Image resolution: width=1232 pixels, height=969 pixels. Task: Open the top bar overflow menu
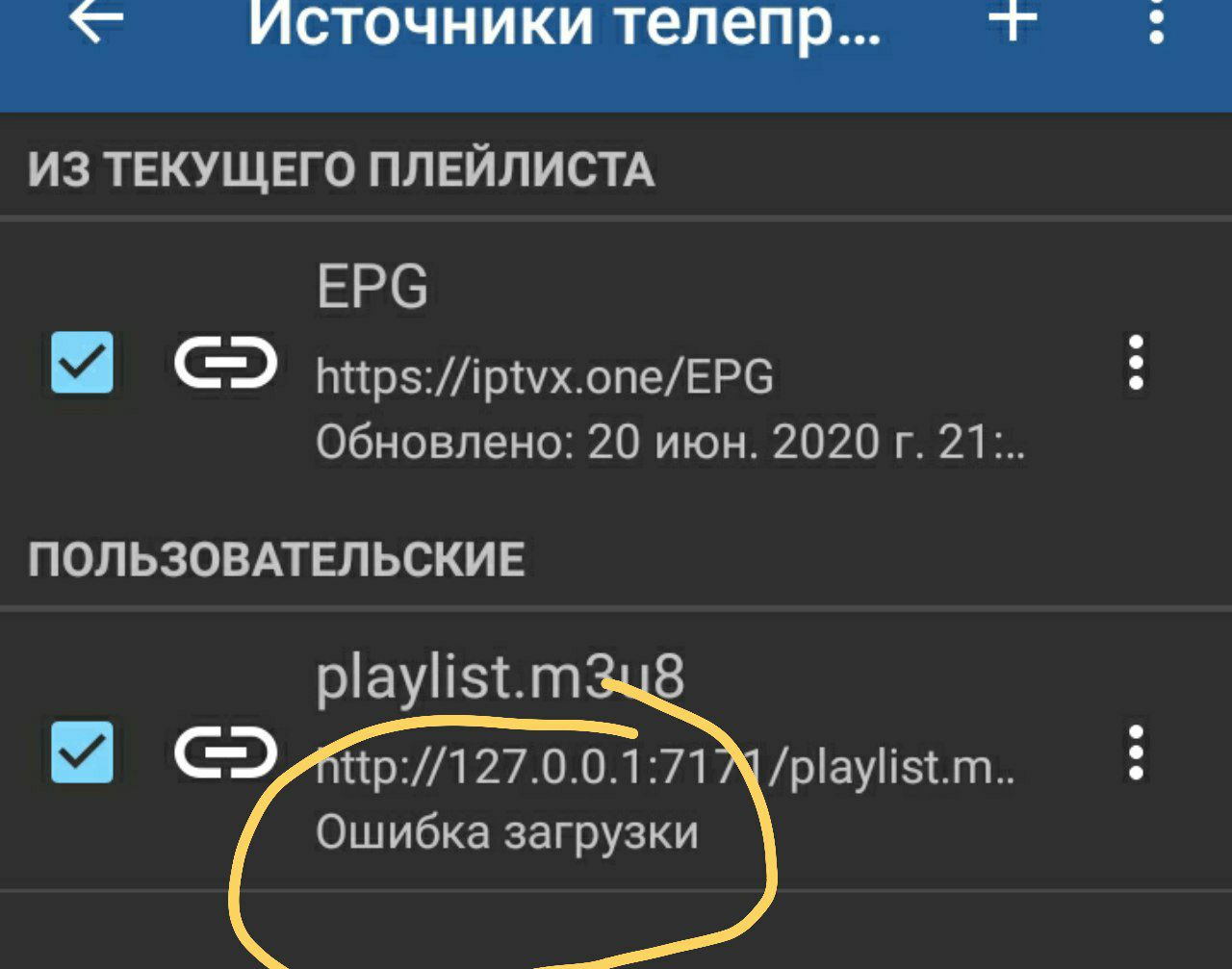click(x=1156, y=21)
